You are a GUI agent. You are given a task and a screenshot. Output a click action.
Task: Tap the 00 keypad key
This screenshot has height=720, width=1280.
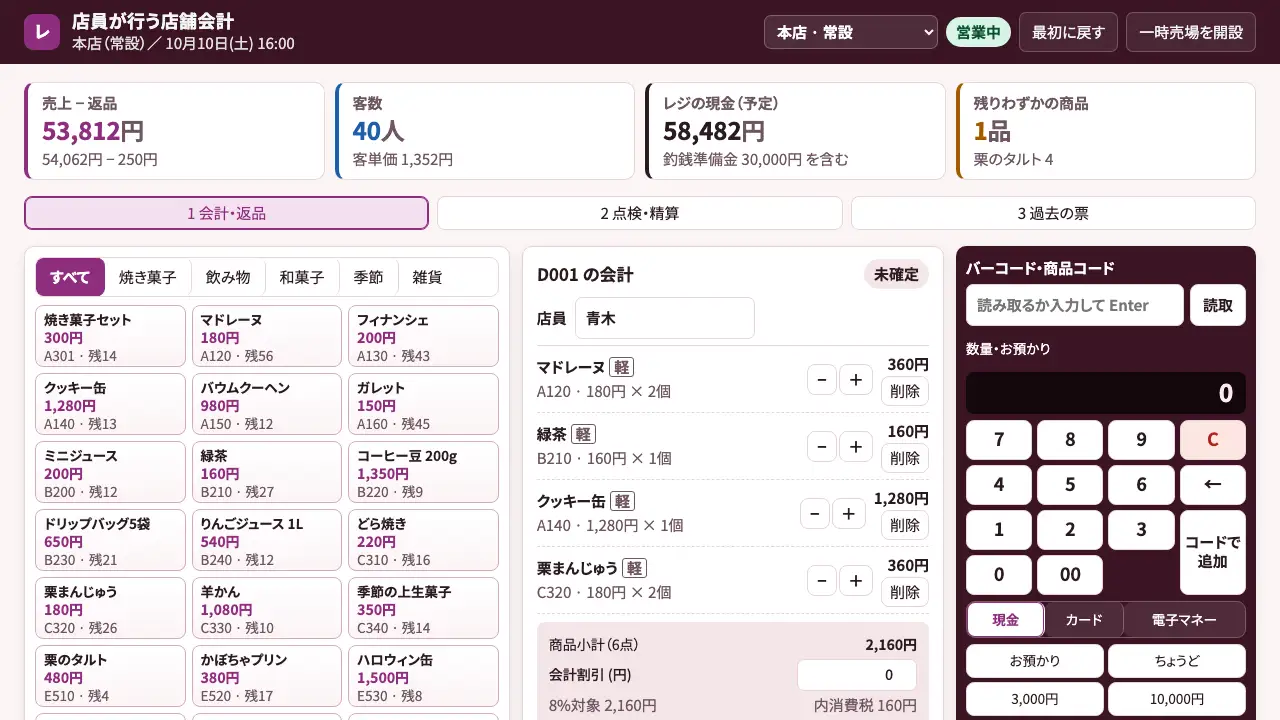[1070, 575]
